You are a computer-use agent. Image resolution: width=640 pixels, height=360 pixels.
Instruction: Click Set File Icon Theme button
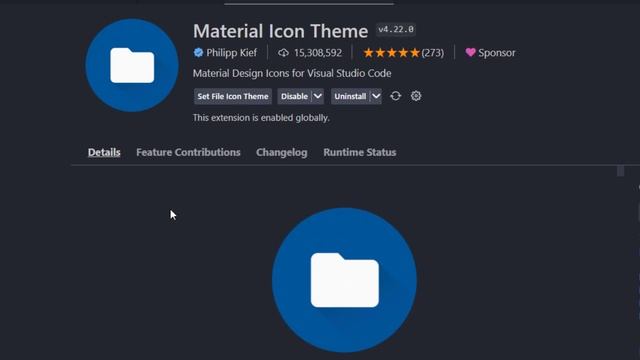coord(233,96)
